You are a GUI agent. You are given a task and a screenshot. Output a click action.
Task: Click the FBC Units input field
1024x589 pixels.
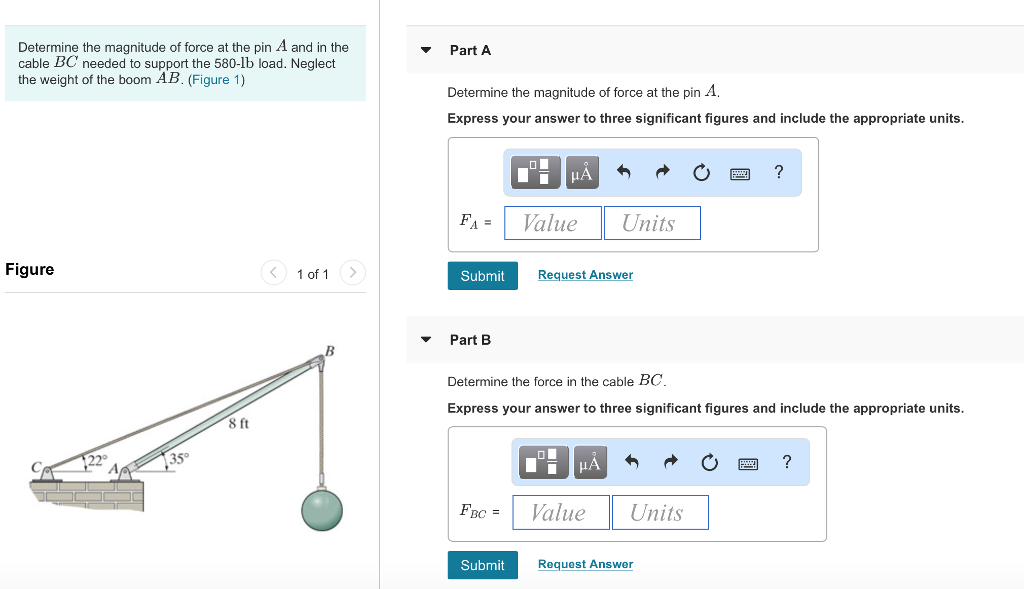coord(660,513)
